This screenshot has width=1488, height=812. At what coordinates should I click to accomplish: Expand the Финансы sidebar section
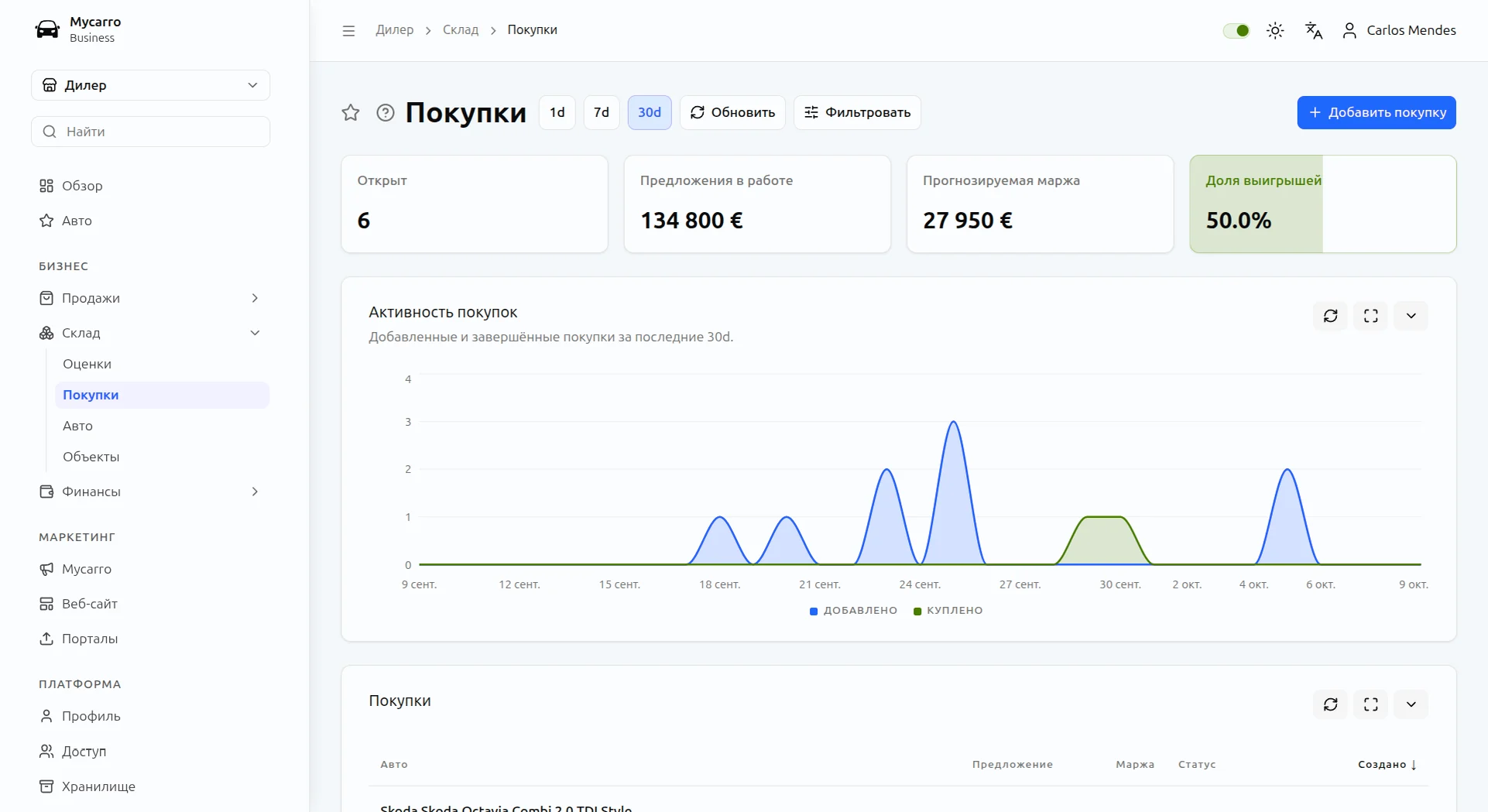pyautogui.click(x=150, y=492)
